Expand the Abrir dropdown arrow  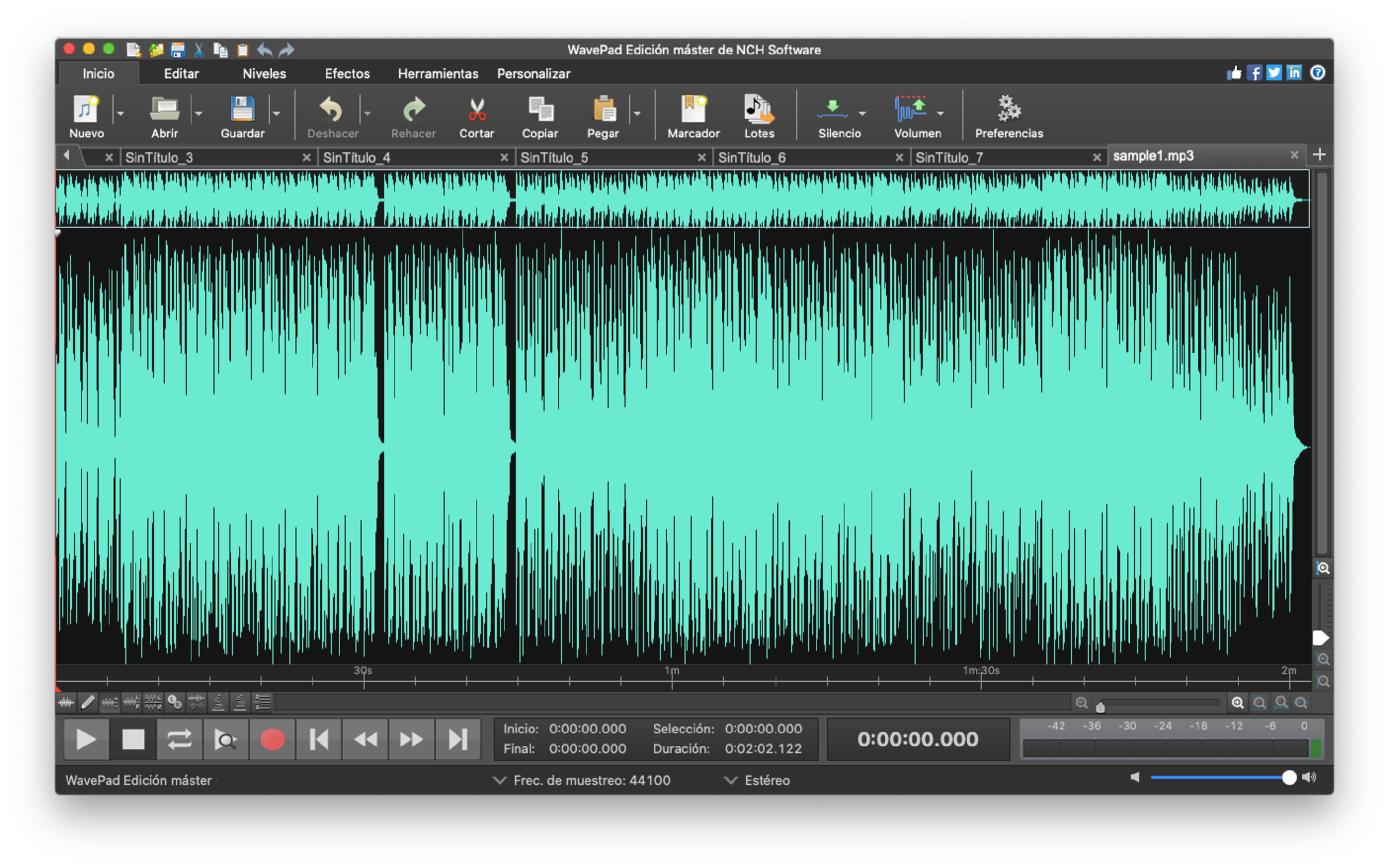click(199, 113)
